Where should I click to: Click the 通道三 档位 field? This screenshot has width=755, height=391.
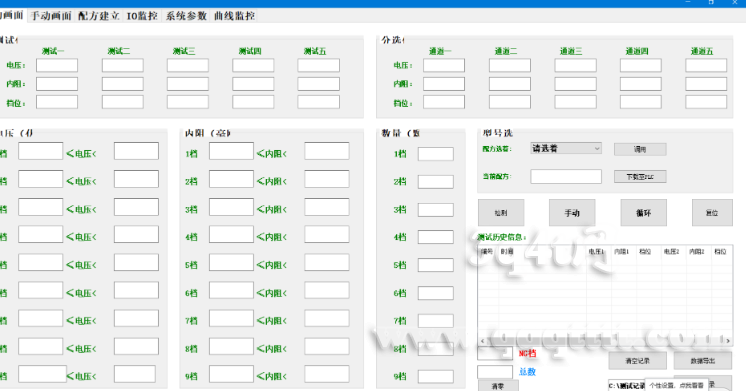point(575,102)
